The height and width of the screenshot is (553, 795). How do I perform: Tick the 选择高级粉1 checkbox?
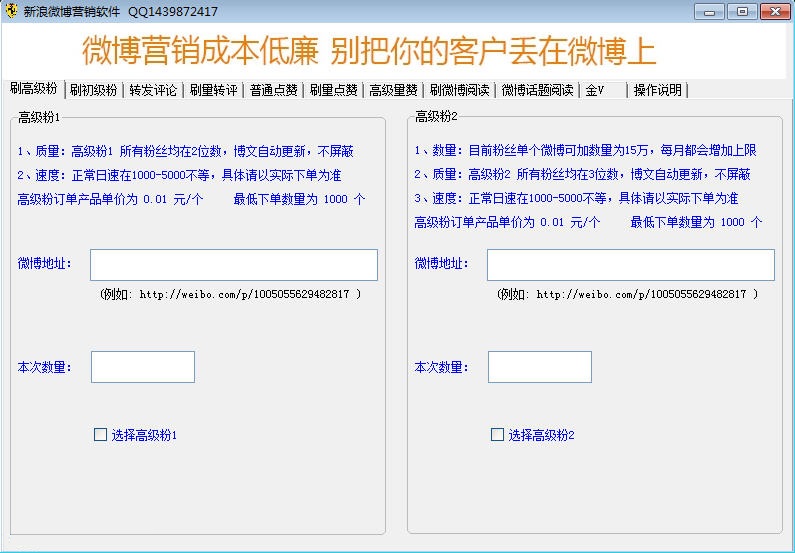click(100, 434)
